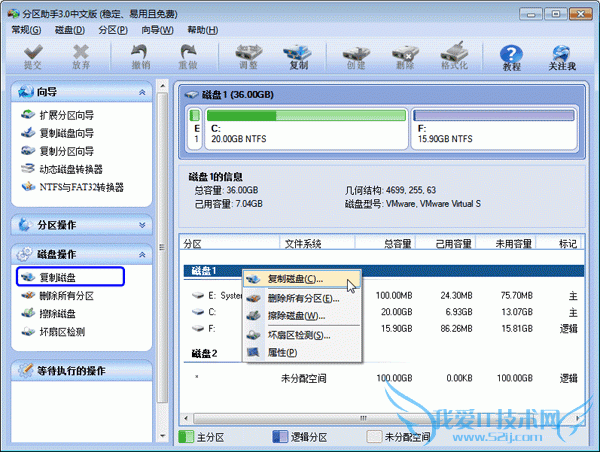Click the 格式化 (format) toolbar icon
This screenshot has height=452, width=600.
(455, 57)
